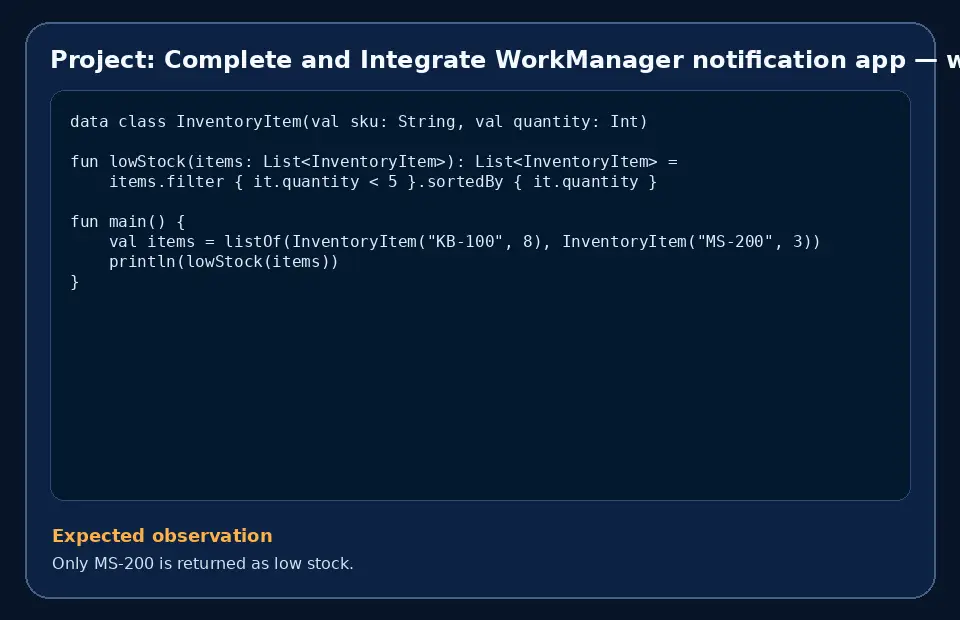Image resolution: width=960 pixels, height=620 pixels.
Task: Select the data class InventoryItem line
Action: pyautogui.click(x=359, y=122)
